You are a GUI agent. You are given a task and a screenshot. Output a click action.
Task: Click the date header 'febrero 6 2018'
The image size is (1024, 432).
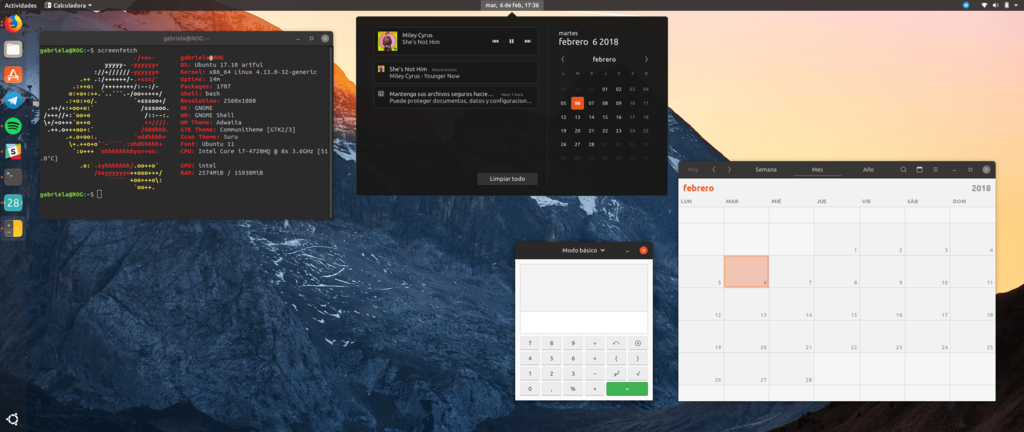tap(588, 42)
